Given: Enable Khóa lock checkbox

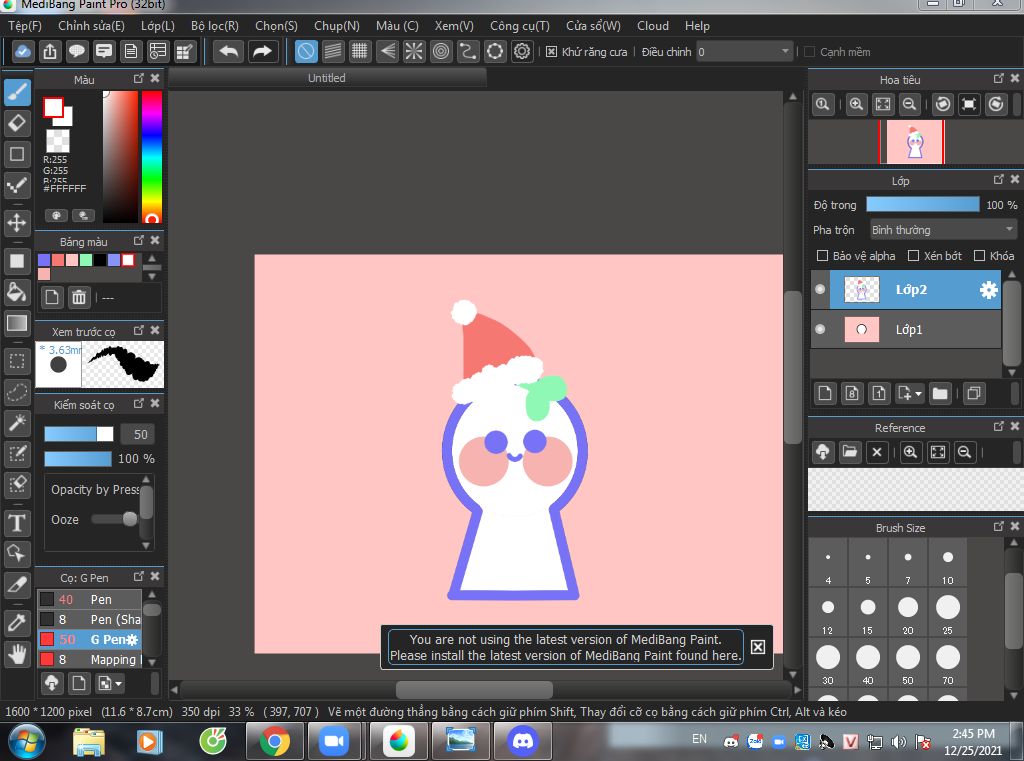Looking at the screenshot, I should pos(979,256).
